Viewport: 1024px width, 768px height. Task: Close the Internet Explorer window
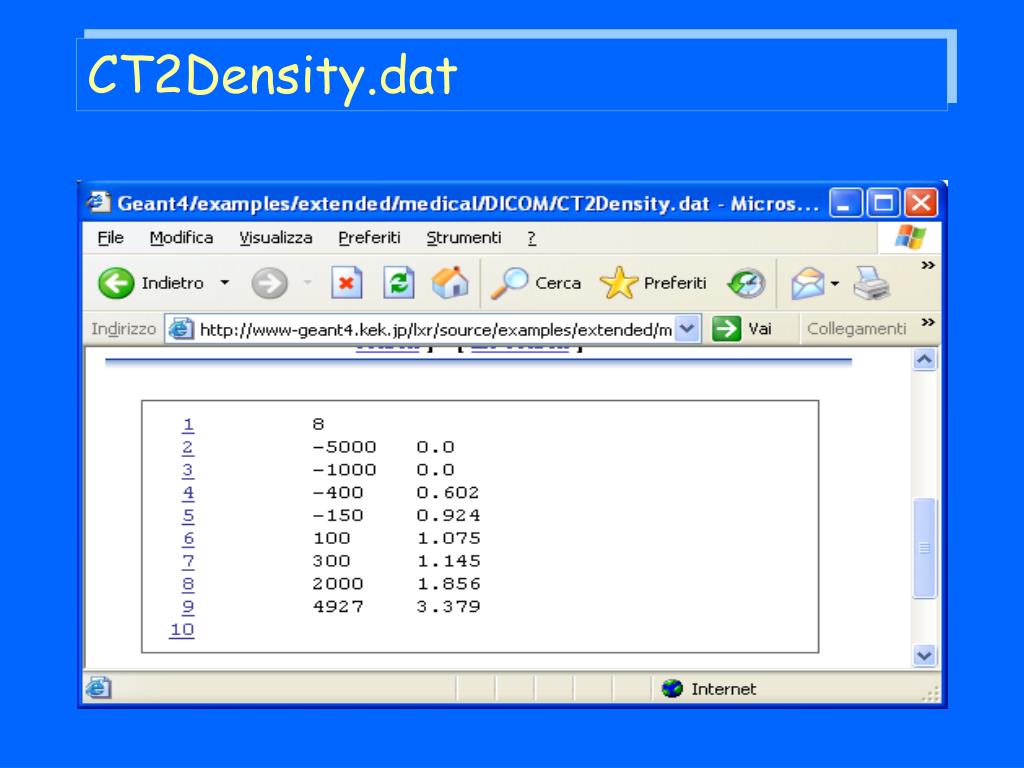(921, 203)
